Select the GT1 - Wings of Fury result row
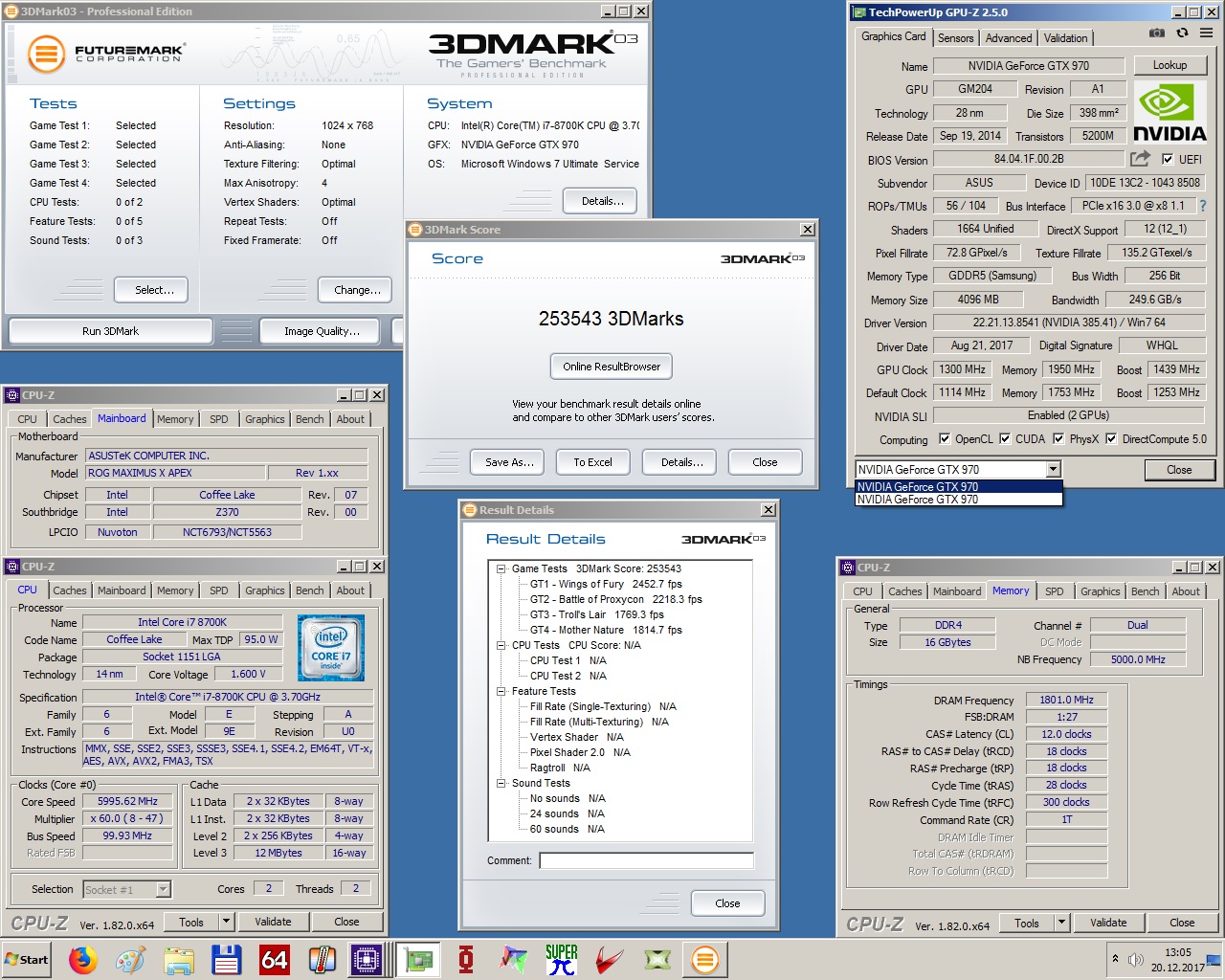The width and height of the screenshot is (1225, 980). click(x=606, y=584)
